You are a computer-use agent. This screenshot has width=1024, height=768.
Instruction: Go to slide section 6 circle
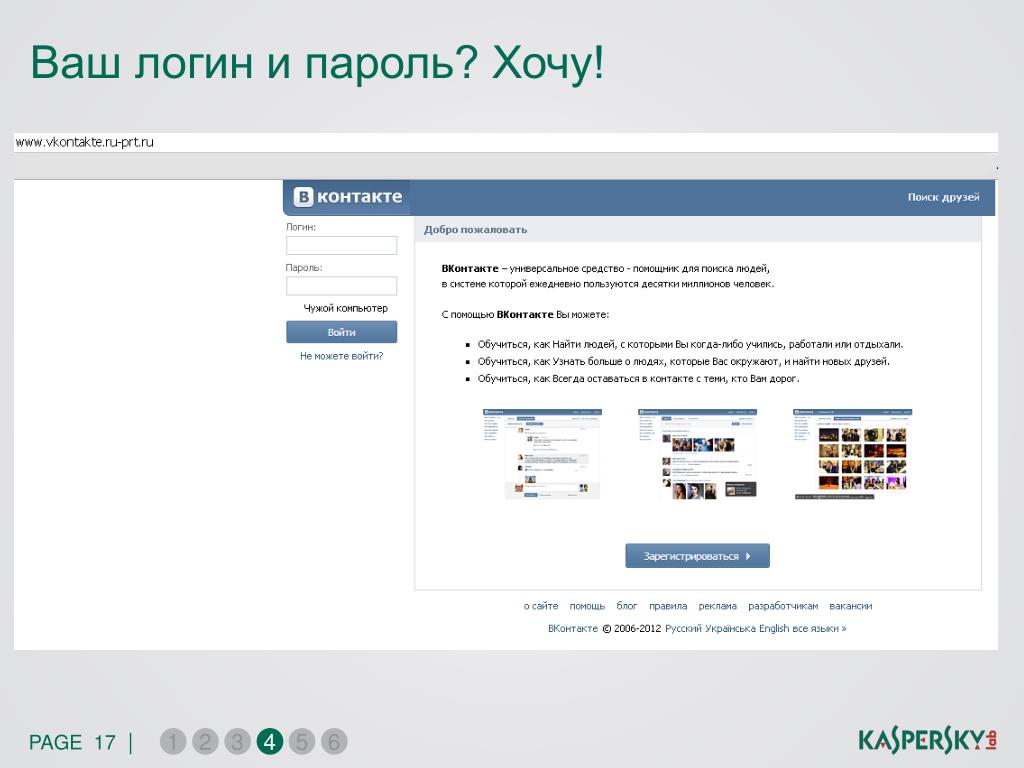click(x=334, y=741)
